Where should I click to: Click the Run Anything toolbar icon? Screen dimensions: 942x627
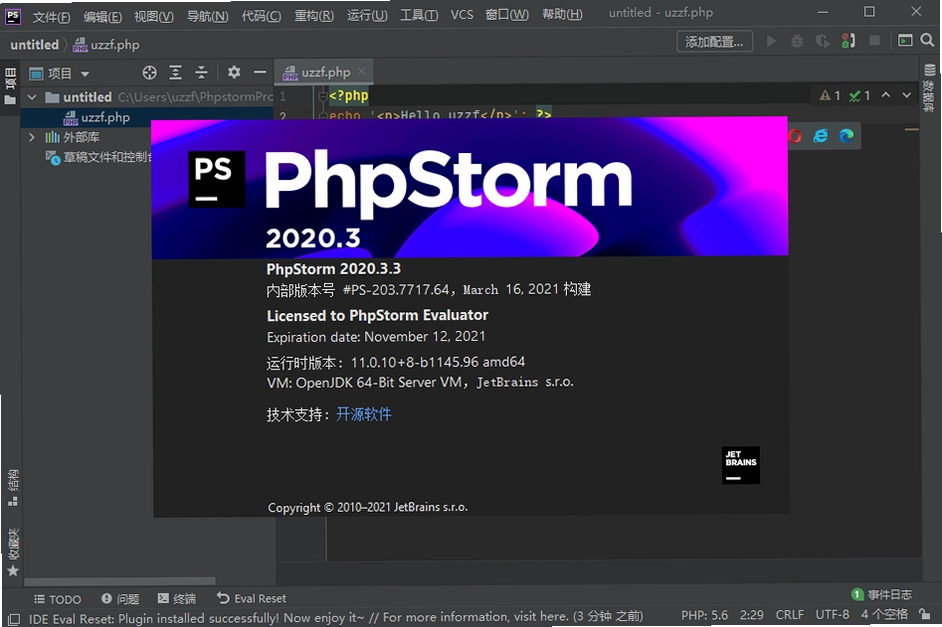pyautogui.click(x=905, y=40)
